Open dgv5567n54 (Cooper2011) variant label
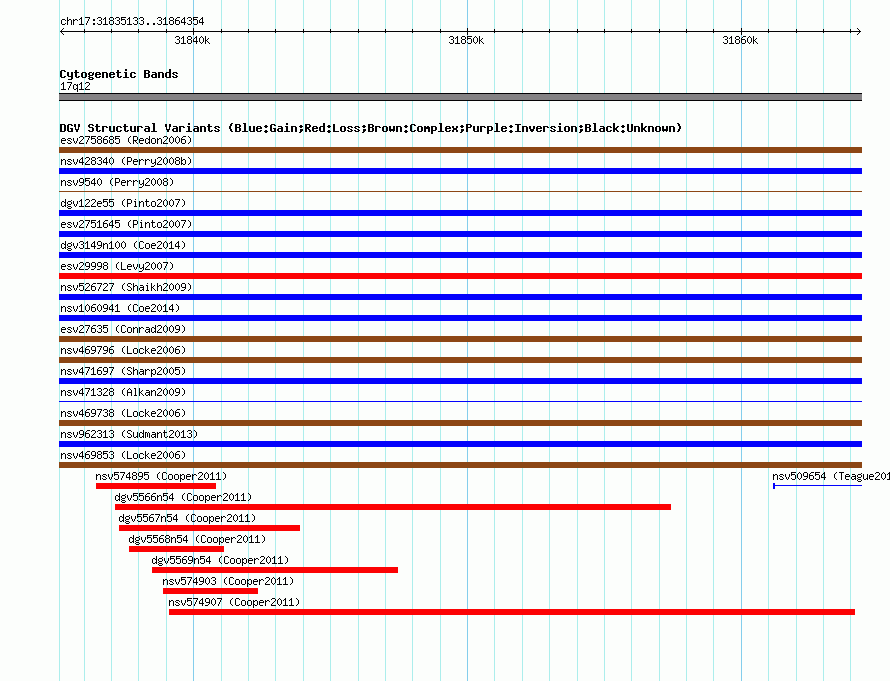Viewport: 890px width, 681px height. click(187, 518)
